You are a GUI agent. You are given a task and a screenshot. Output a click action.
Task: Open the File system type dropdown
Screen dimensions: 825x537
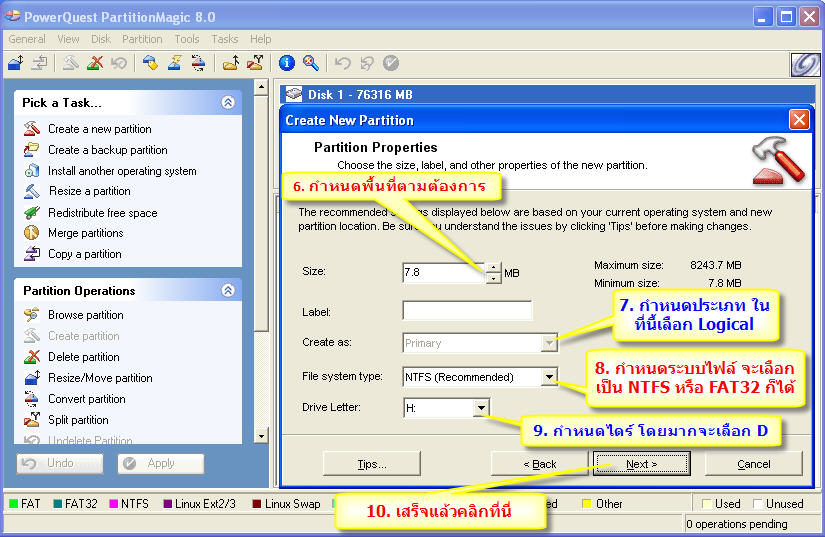point(549,377)
